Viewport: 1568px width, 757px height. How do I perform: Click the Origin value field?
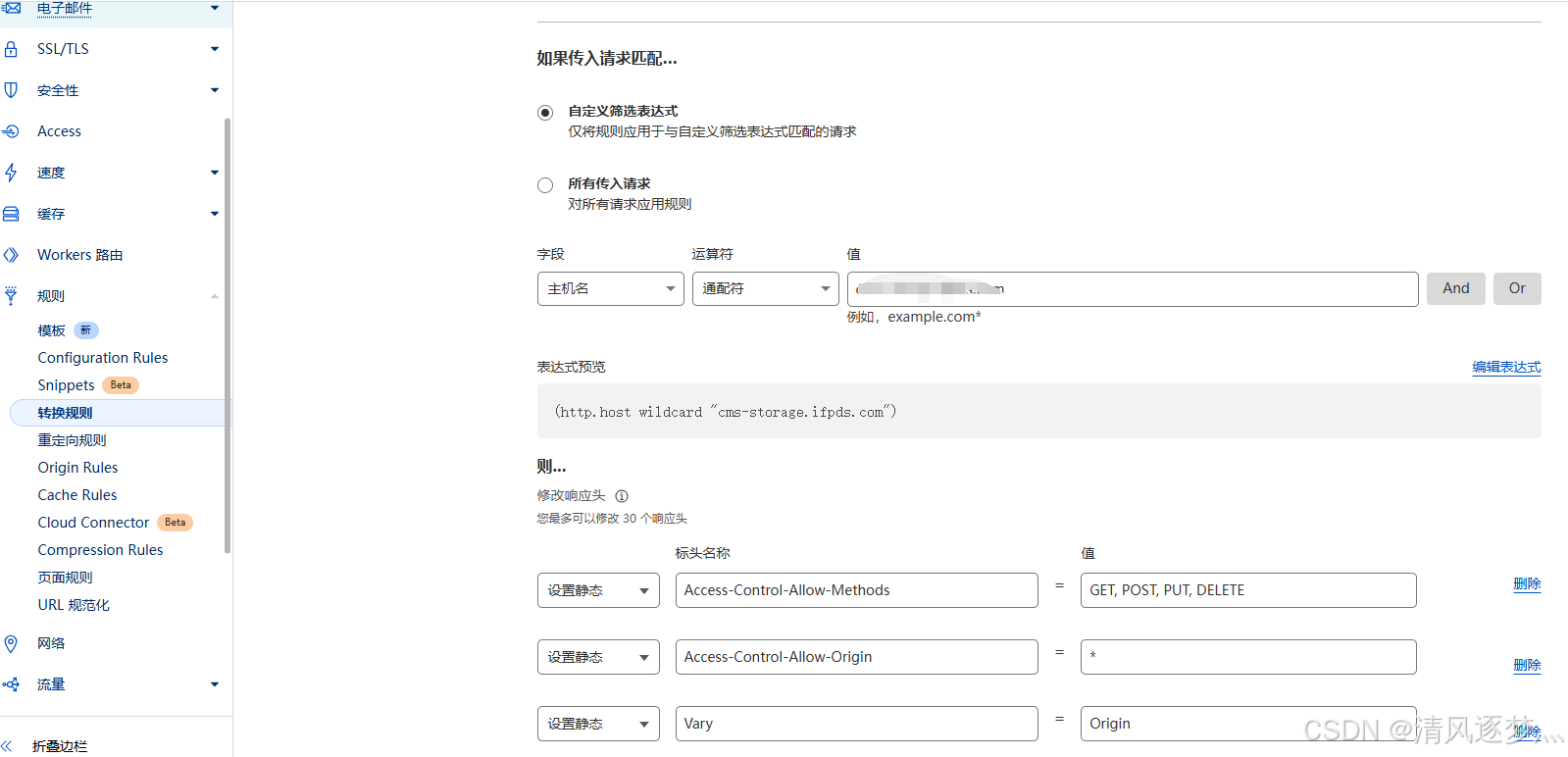coord(1248,724)
